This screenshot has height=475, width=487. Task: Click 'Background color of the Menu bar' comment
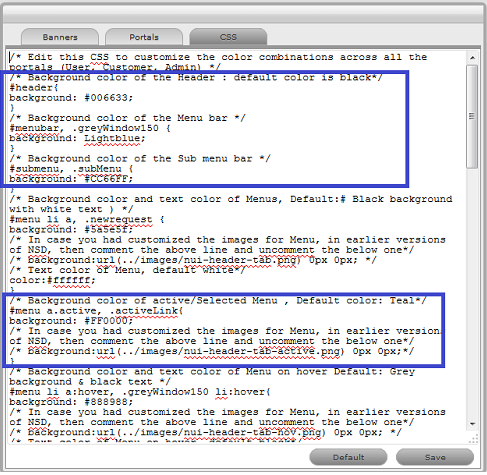[128, 118]
